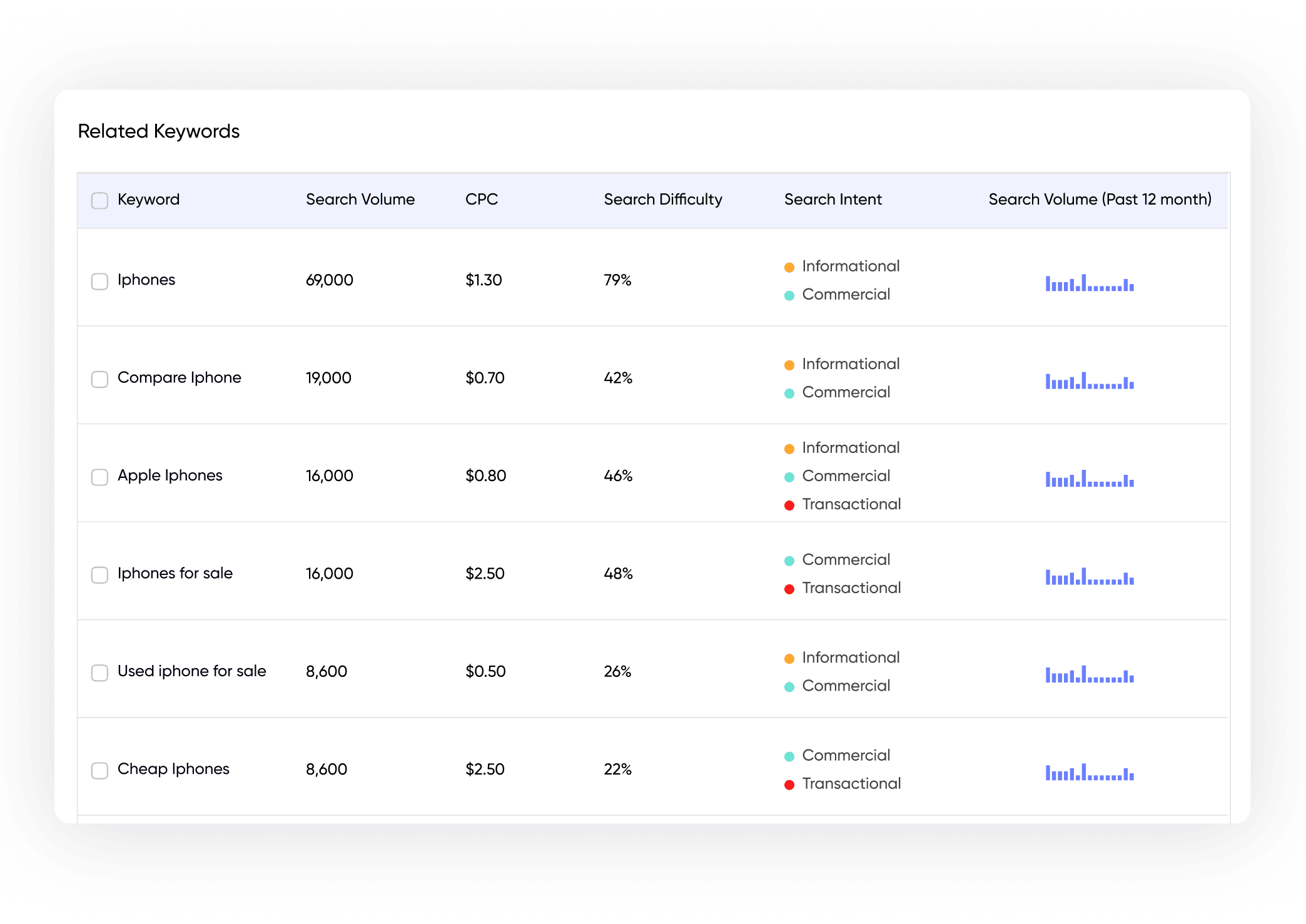Screen dimensions: 1306x924
Task: Open the Iphones 12-month volume sparkline
Action: [1089, 283]
